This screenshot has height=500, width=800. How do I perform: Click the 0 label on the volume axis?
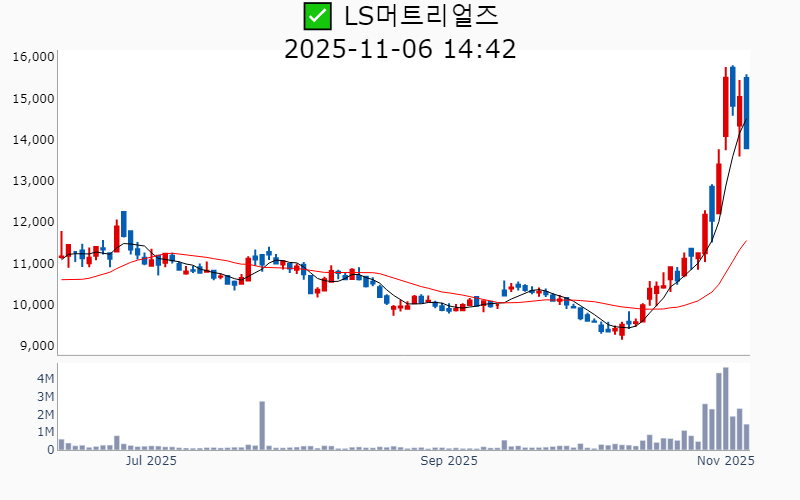[x=50, y=450]
